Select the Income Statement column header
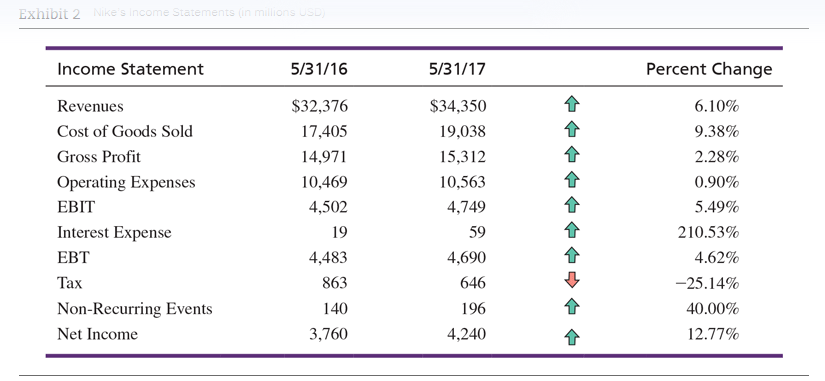This screenshot has height=381, width=825. (x=130, y=69)
